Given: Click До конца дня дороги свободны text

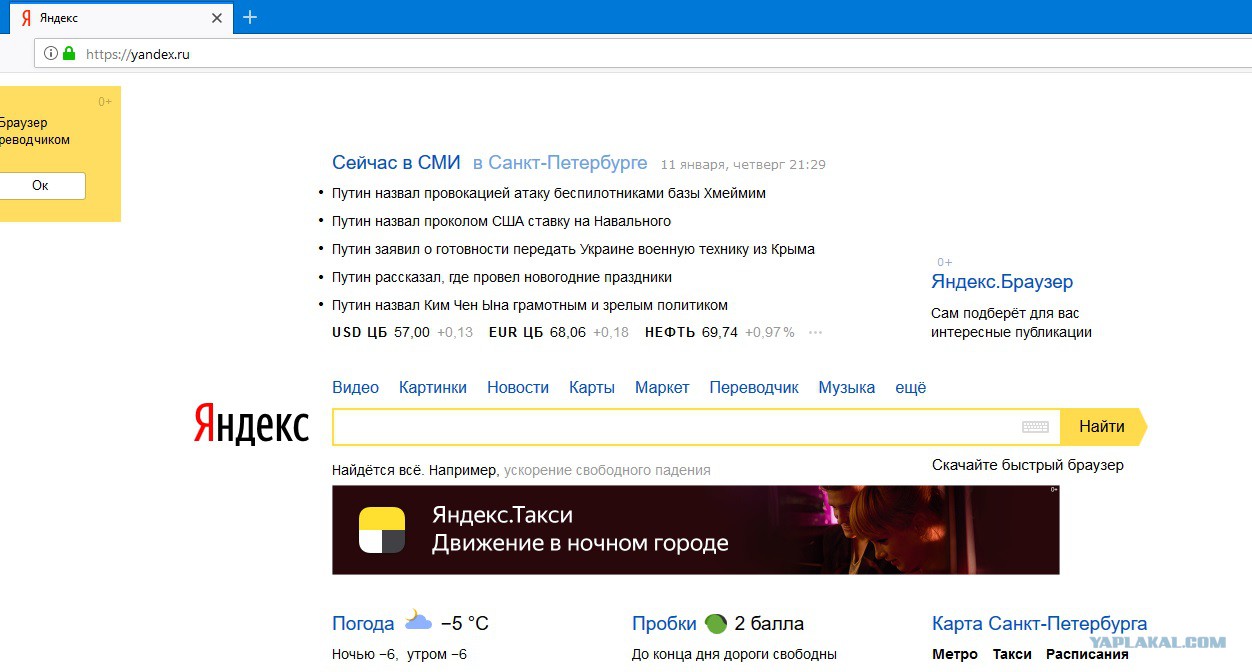Looking at the screenshot, I should [x=734, y=655].
